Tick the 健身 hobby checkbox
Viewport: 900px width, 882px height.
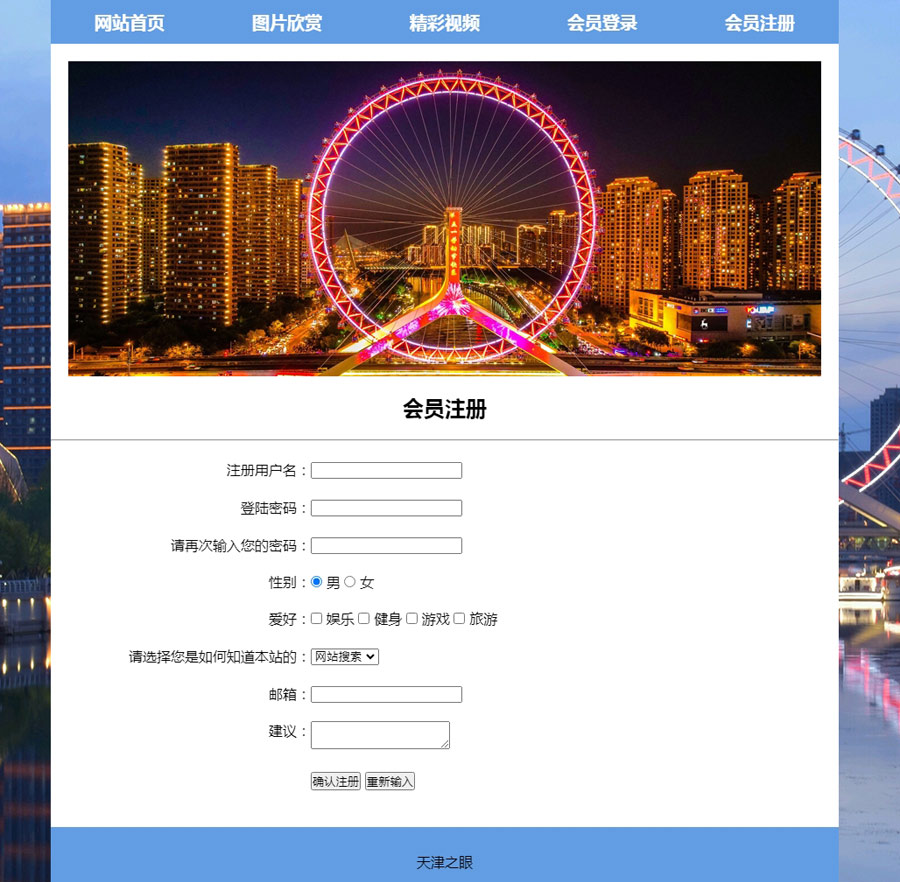pos(364,619)
